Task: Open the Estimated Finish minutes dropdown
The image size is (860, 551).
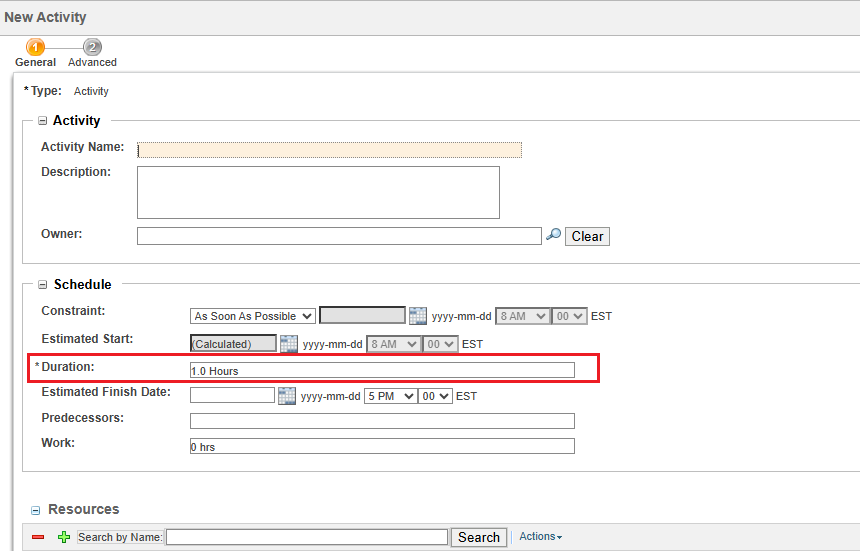Action: pyautogui.click(x=435, y=396)
